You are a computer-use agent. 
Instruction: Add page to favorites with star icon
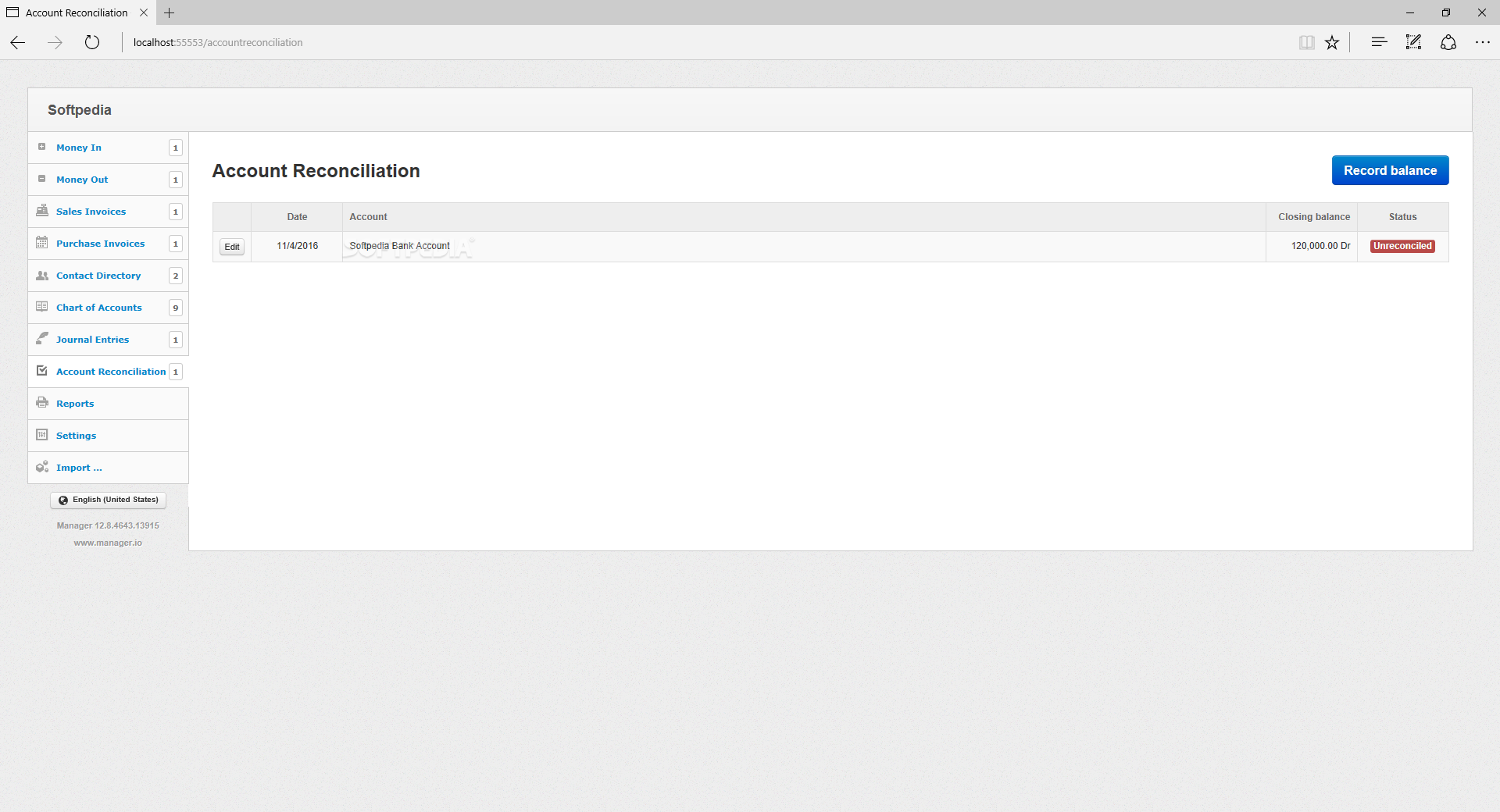coord(1332,42)
